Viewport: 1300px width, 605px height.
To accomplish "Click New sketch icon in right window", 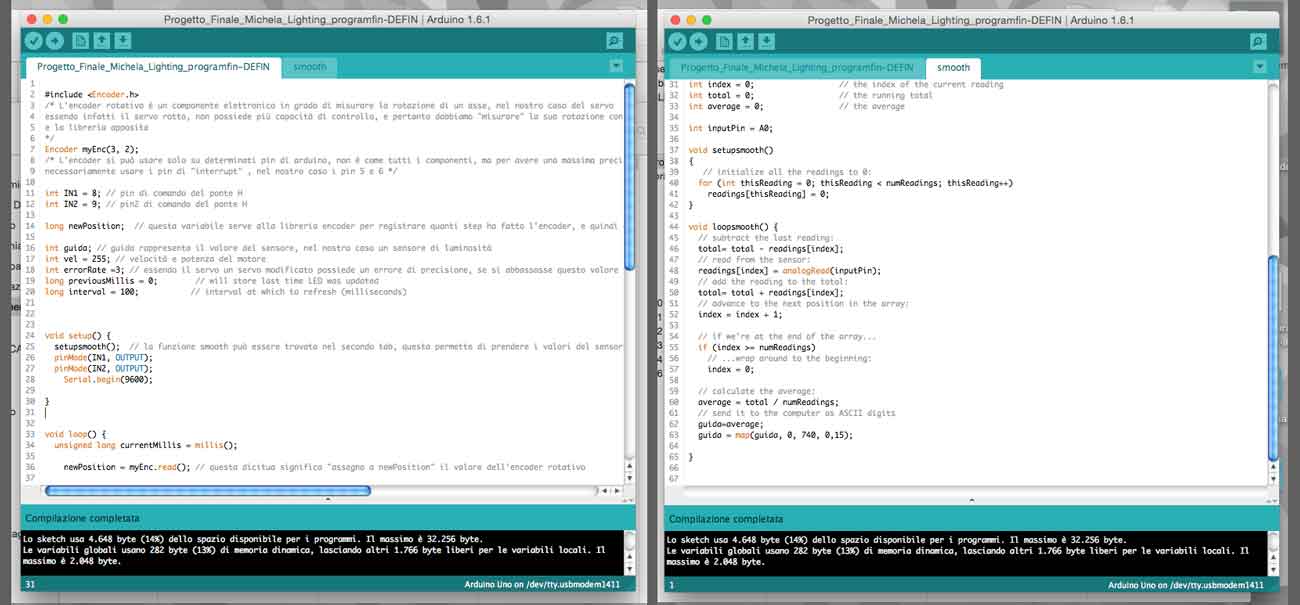I will pyautogui.click(x=723, y=41).
